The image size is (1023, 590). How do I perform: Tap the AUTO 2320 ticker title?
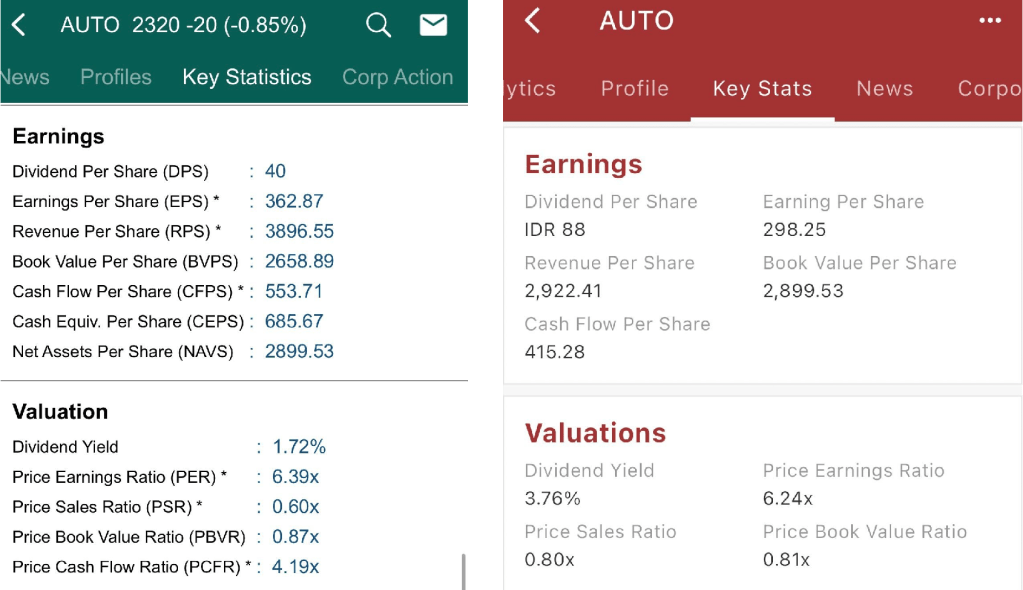pos(183,25)
